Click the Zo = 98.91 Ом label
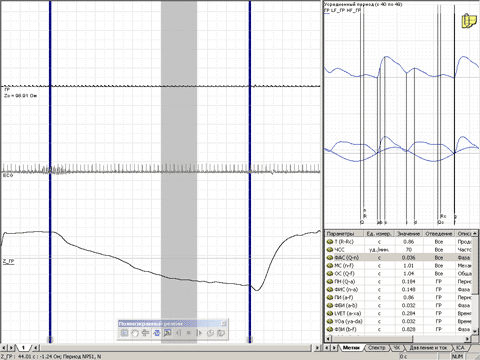The width and height of the screenshot is (480, 360). coord(20,96)
